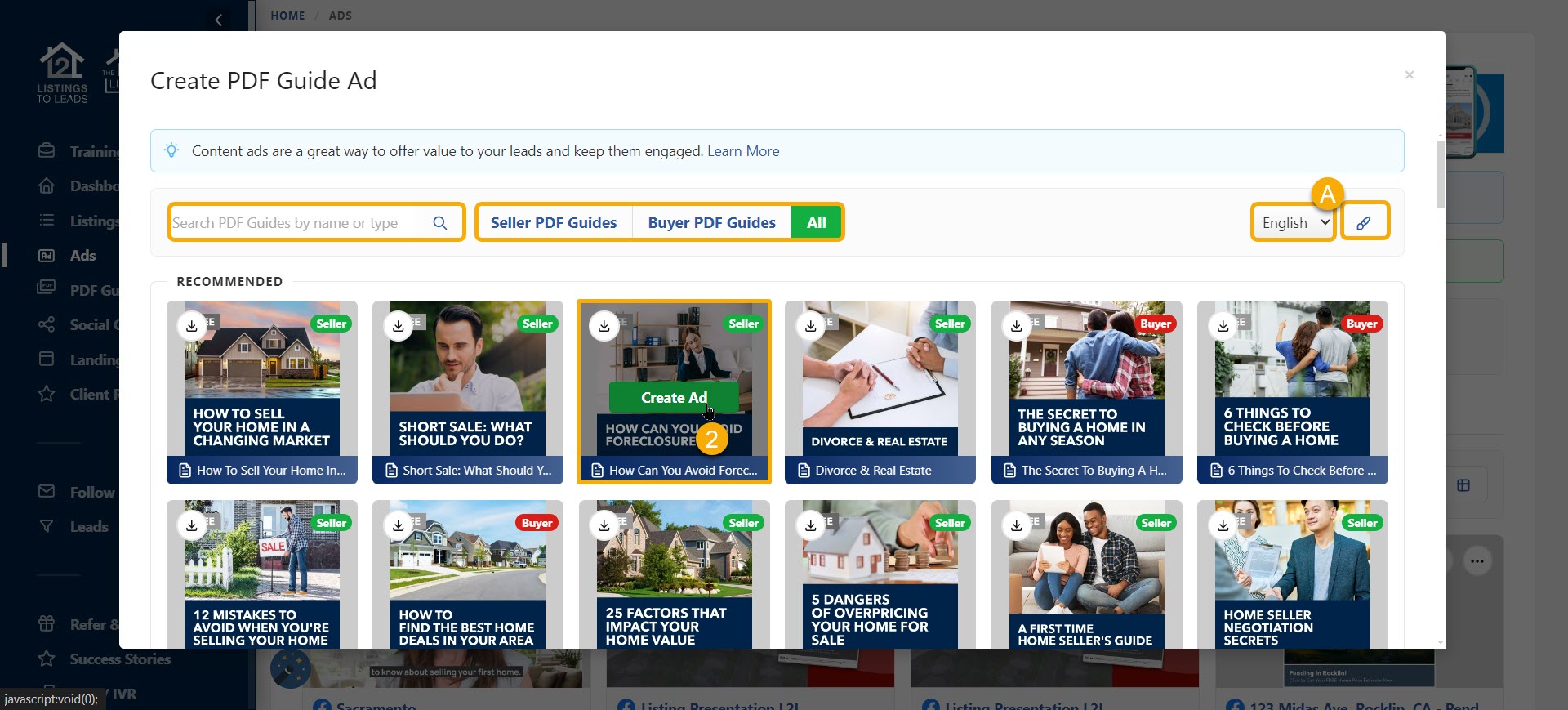
Task: Download the Divorce & Real Estate guide
Action: pos(810,326)
